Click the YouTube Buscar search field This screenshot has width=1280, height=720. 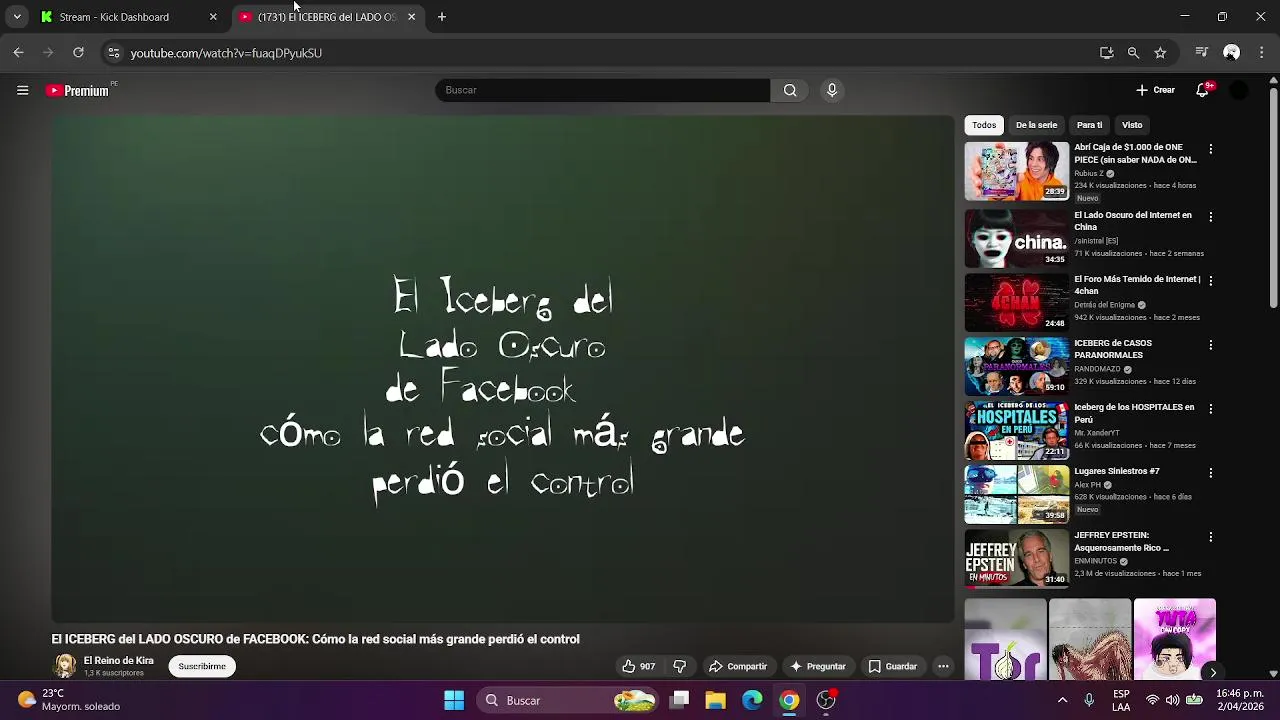[x=602, y=90]
